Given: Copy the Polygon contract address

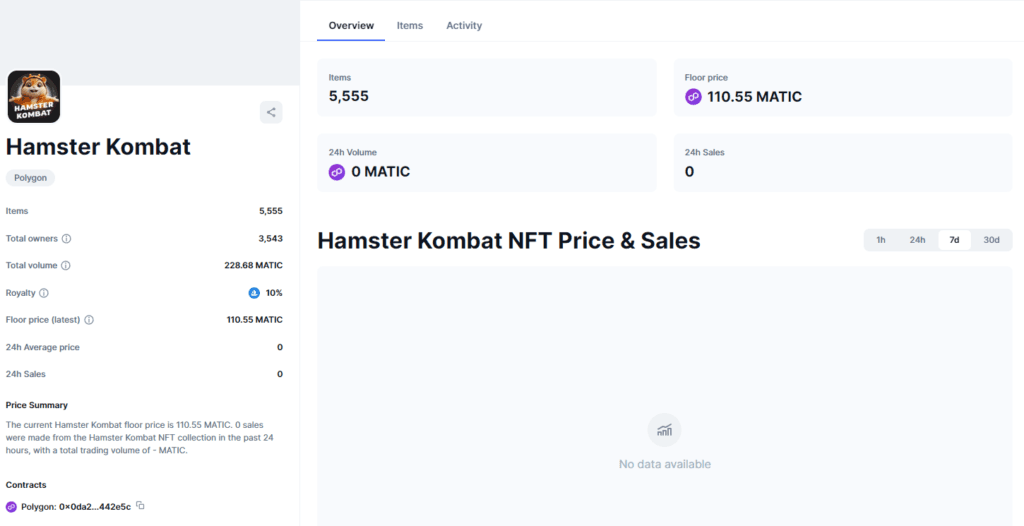Looking at the screenshot, I should pyautogui.click(x=140, y=506).
